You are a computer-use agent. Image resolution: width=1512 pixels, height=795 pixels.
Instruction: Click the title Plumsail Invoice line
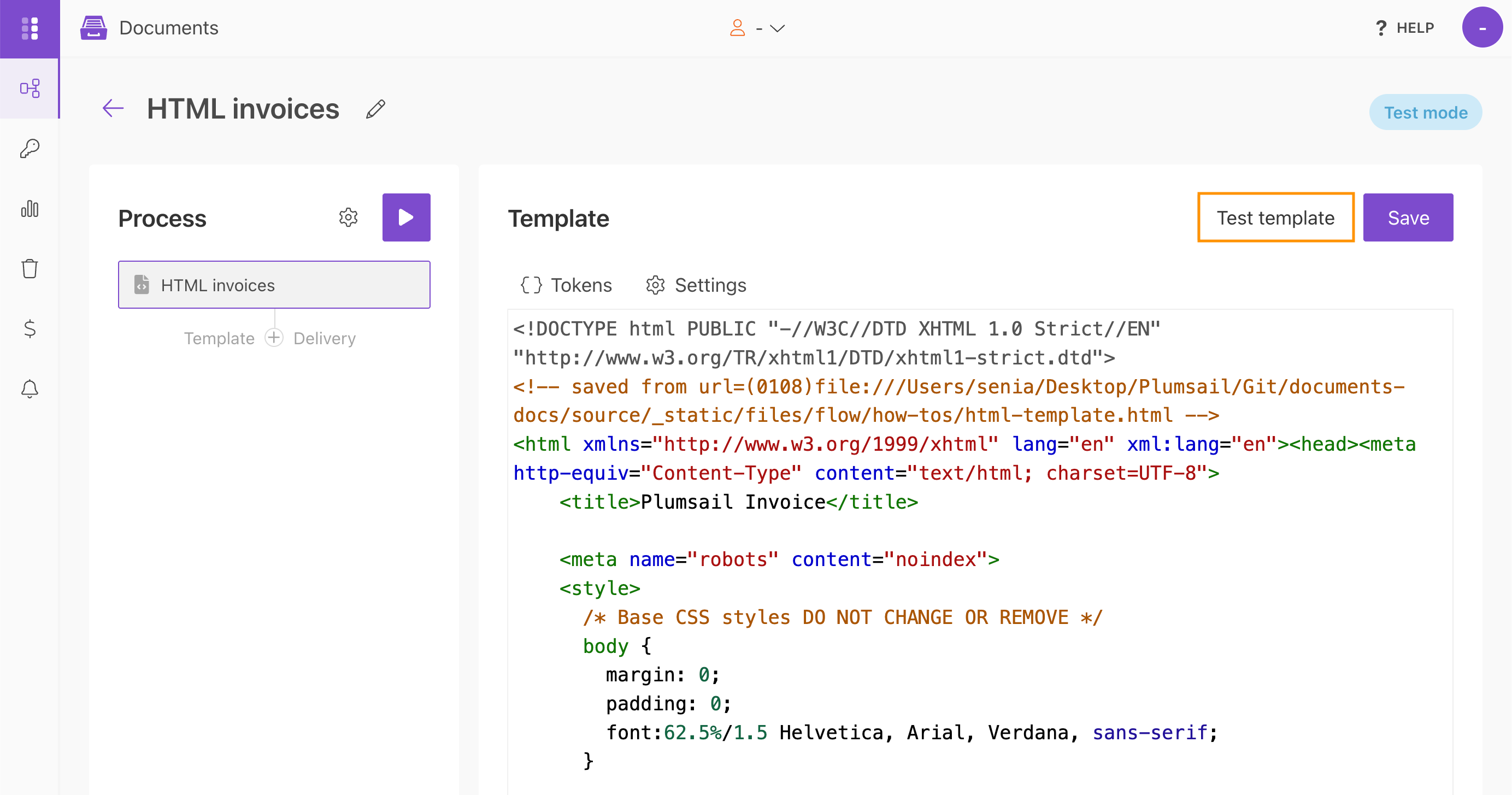pyautogui.click(x=738, y=502)
